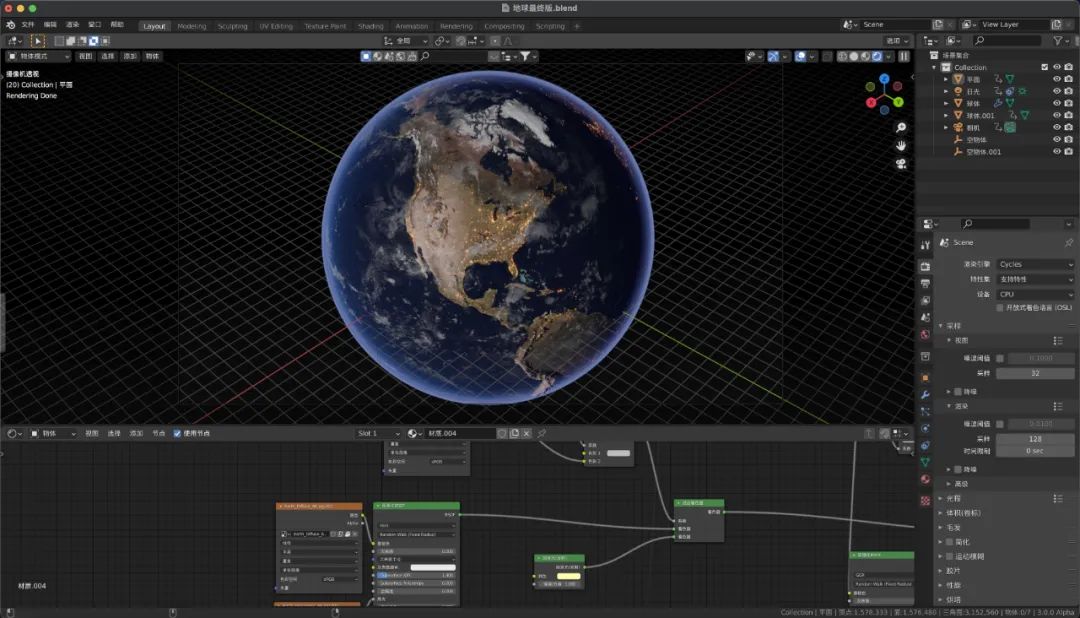
Task: Click the 视图 button in viewport header
Action: tap(85, 57)
